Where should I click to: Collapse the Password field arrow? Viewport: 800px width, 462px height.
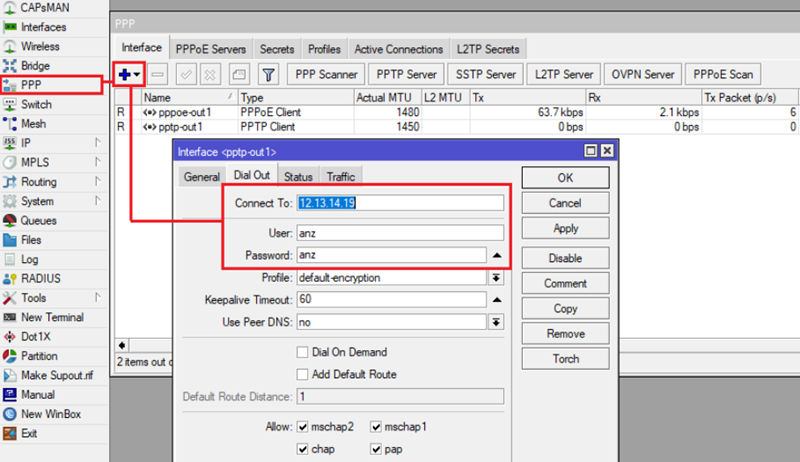coord(495,256)
